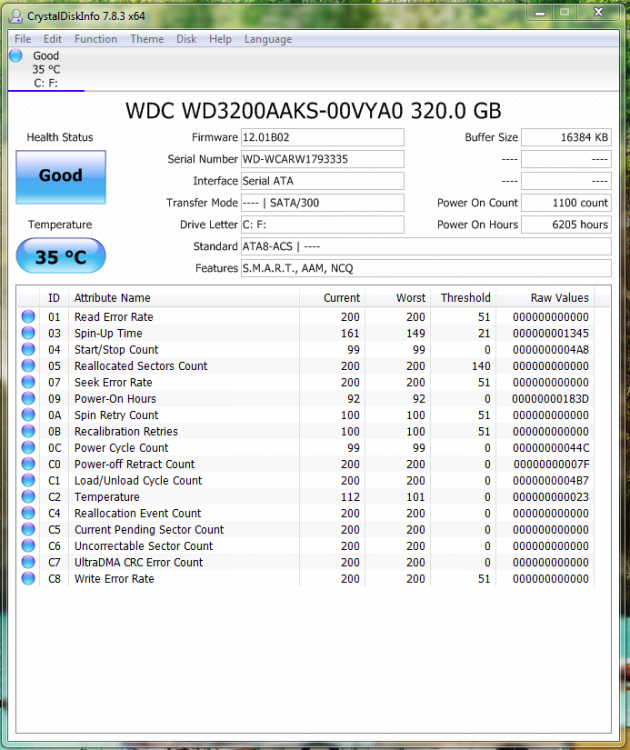Click the status orb for Read Error Rate
Image resolution: width=630 pixels, height=750 pixels.
[28, 317]
